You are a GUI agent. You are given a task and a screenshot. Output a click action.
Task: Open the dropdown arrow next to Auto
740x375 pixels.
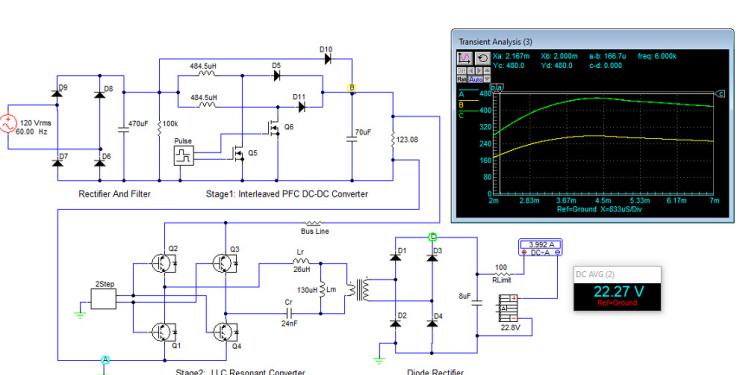tap(487, 79)
